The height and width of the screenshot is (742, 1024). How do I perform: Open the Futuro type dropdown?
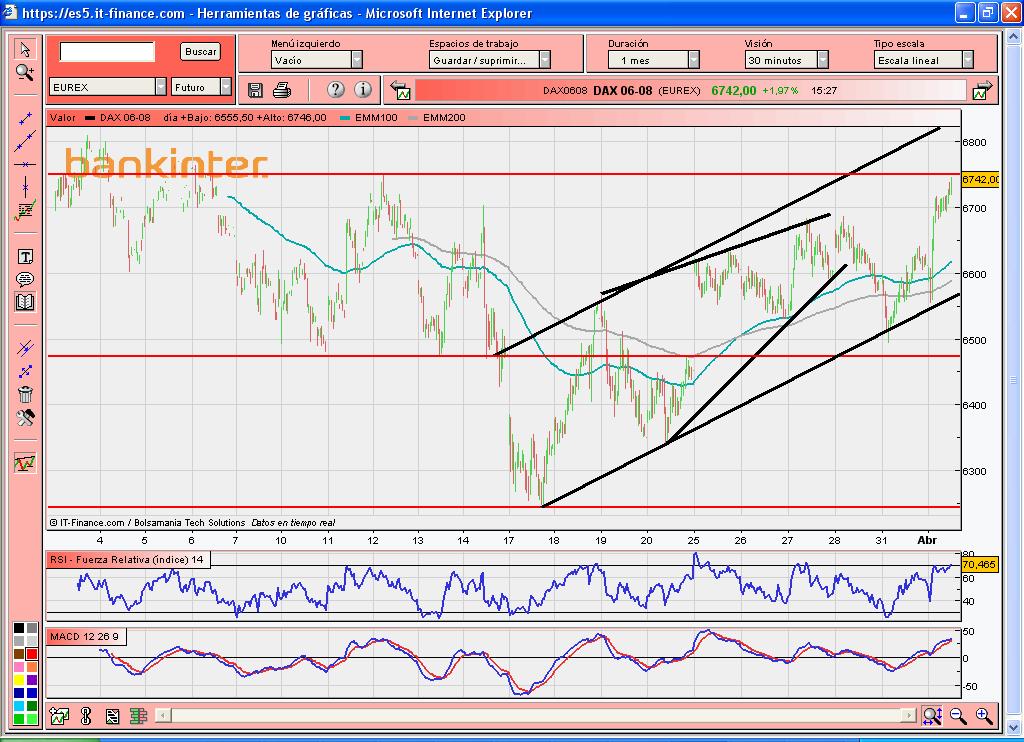click(201, 87)
